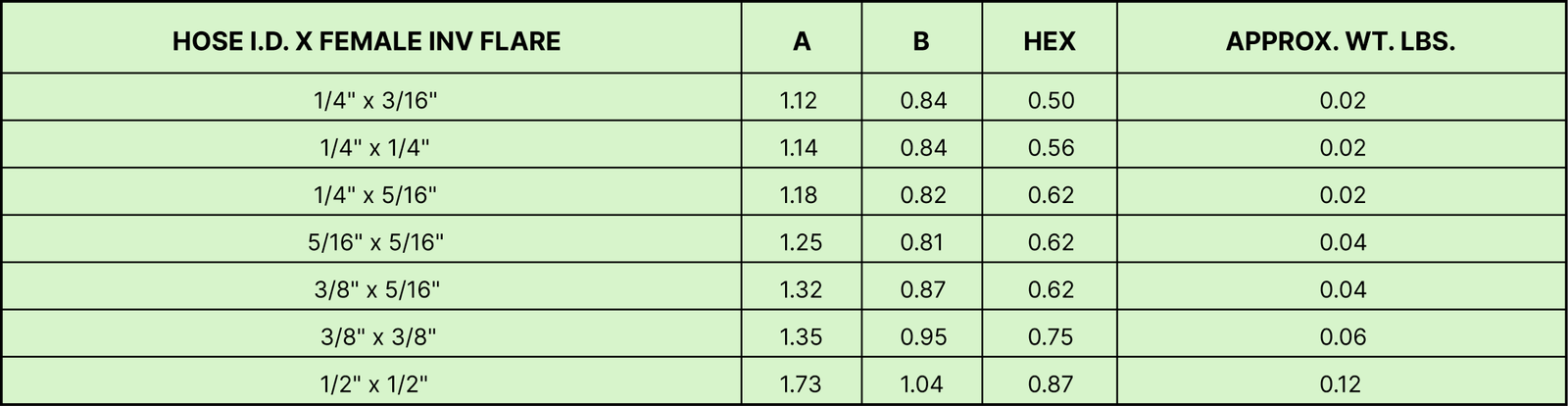This screenshot has width=1568, height=406.
Task: Click the HEX value 0.75
Action: [x=1050, y=336]
